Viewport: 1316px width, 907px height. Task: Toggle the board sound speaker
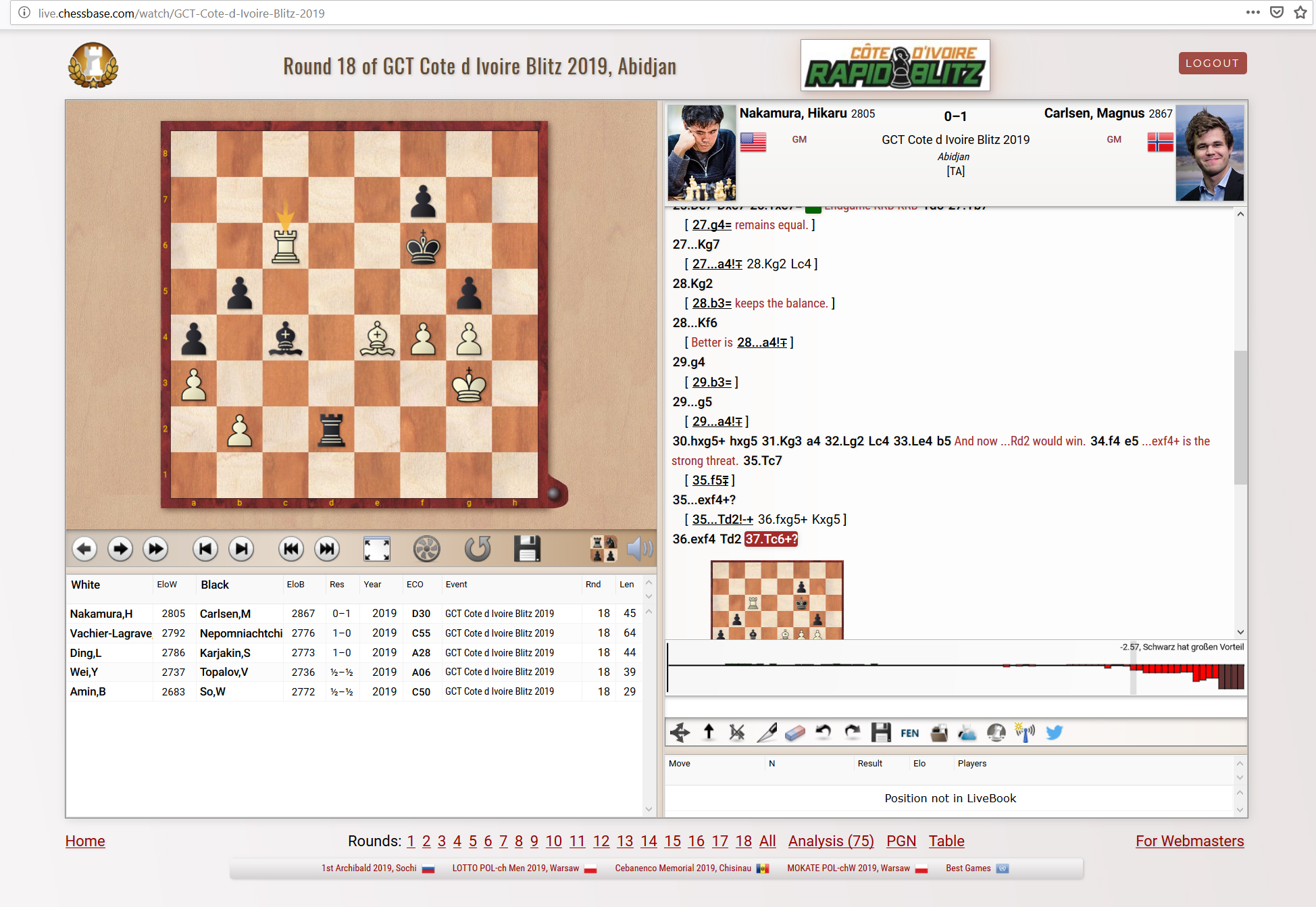(x=639, y=549)
